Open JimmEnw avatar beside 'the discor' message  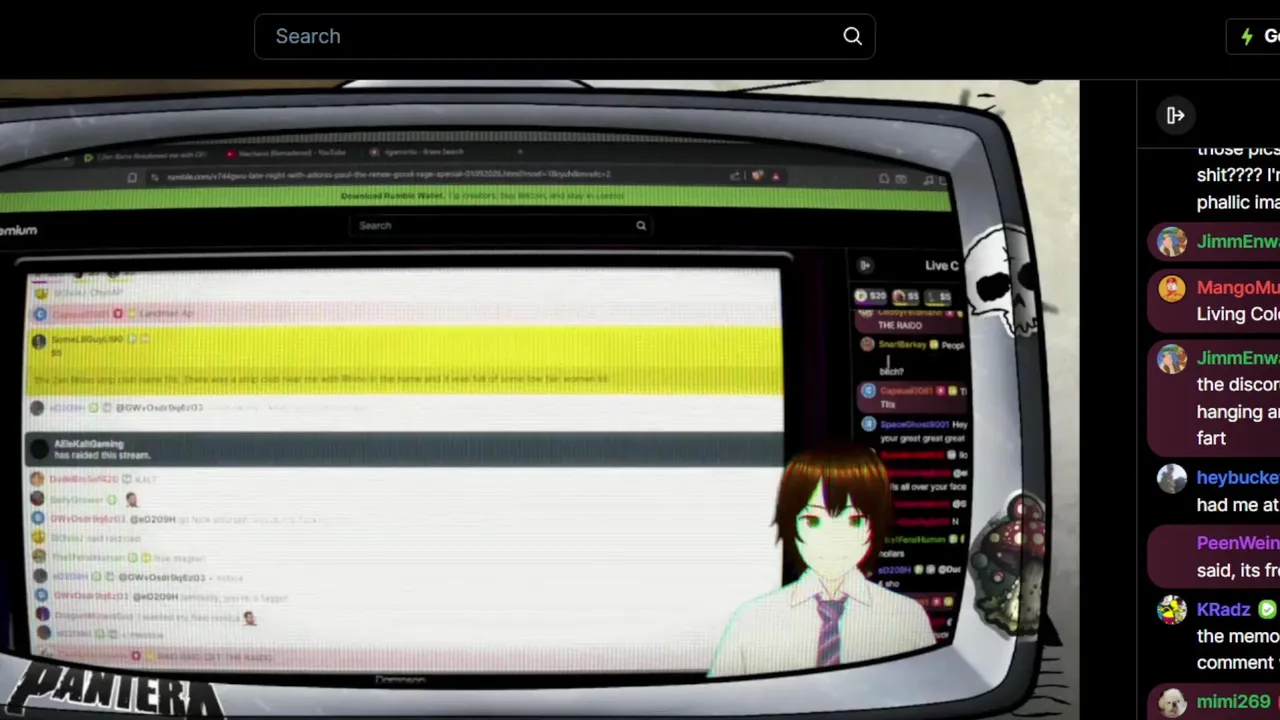[x=1172, y=358]
